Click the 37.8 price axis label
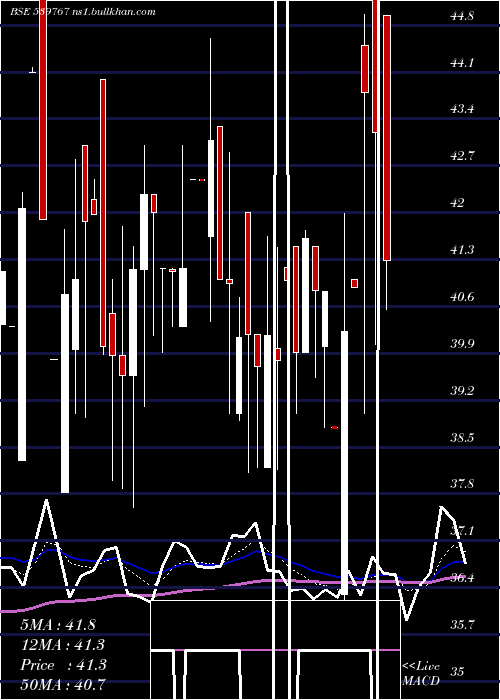The height and width of the screenshot is (700, 500). click(462, 483)
